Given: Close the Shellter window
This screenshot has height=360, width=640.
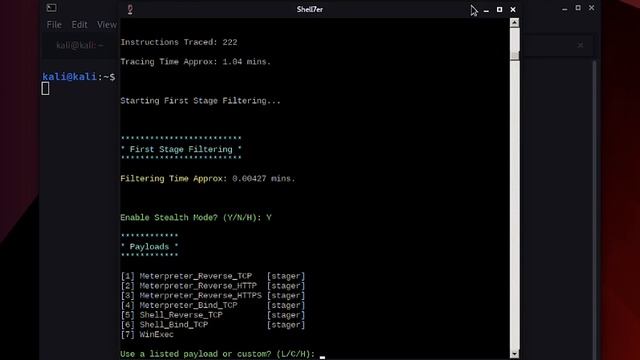Looking at the screenshot, I should (x=513, y=9).
